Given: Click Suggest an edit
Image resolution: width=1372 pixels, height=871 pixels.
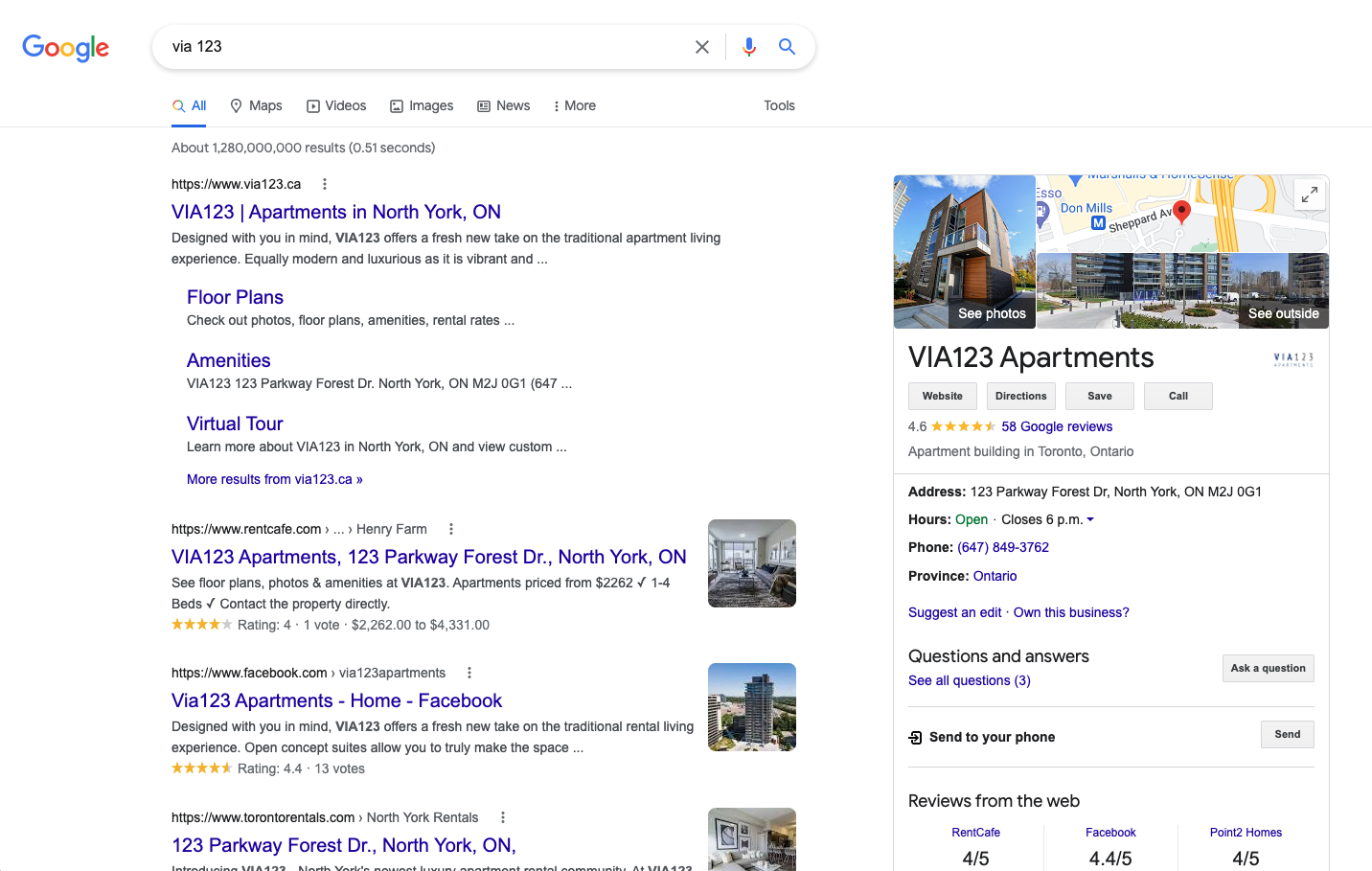Looking at the screenshot, I should coord(954,612).
